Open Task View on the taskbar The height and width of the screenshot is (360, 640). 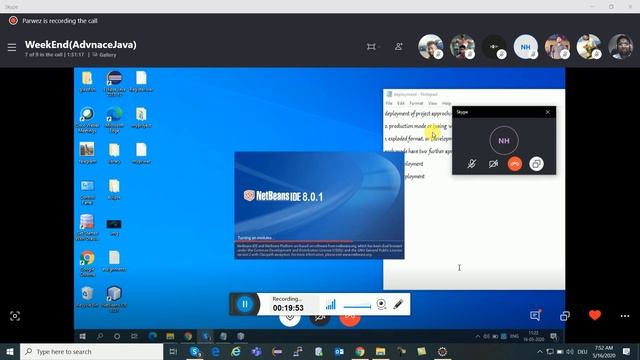point(173,351)
